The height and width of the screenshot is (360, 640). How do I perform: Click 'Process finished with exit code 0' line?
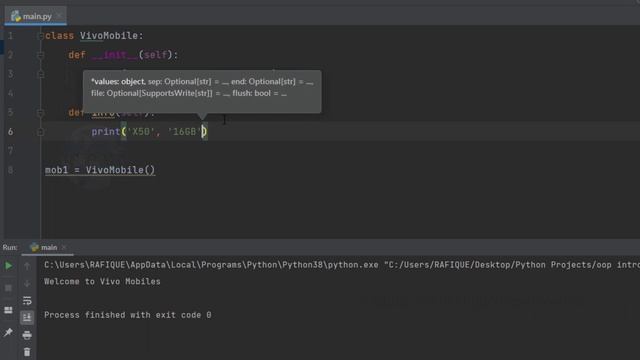tap(128, 315)
